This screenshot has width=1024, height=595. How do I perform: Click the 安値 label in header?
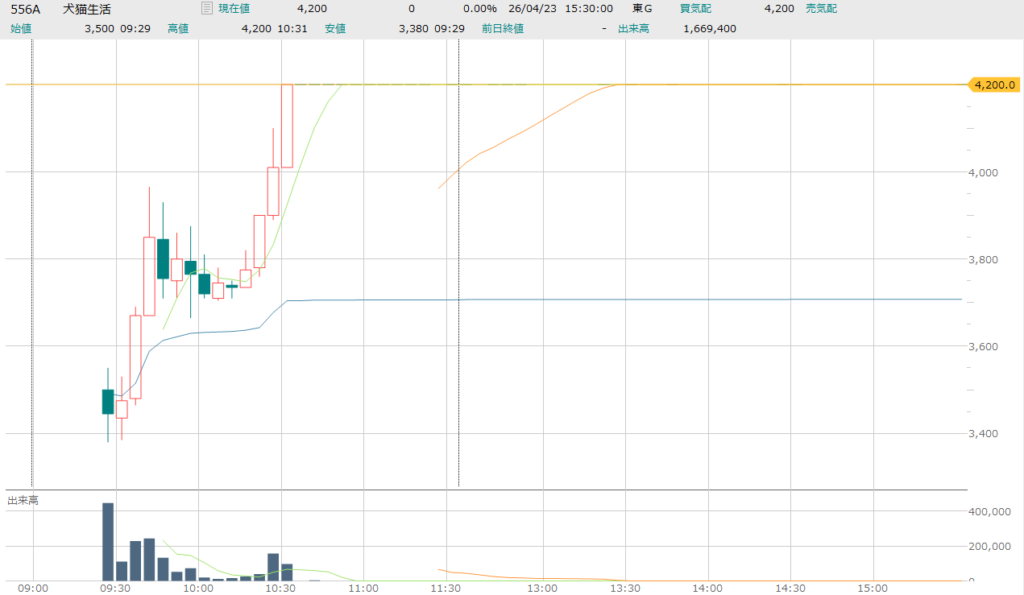point(335,29)
